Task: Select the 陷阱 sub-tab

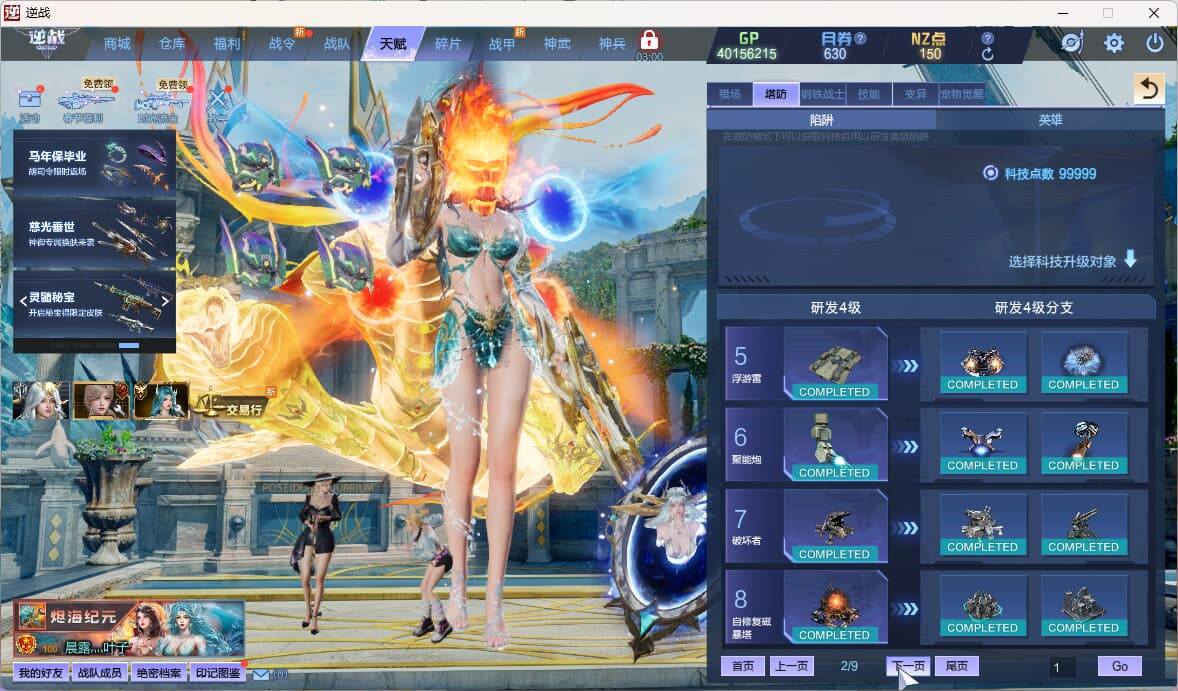Action: 821,119
